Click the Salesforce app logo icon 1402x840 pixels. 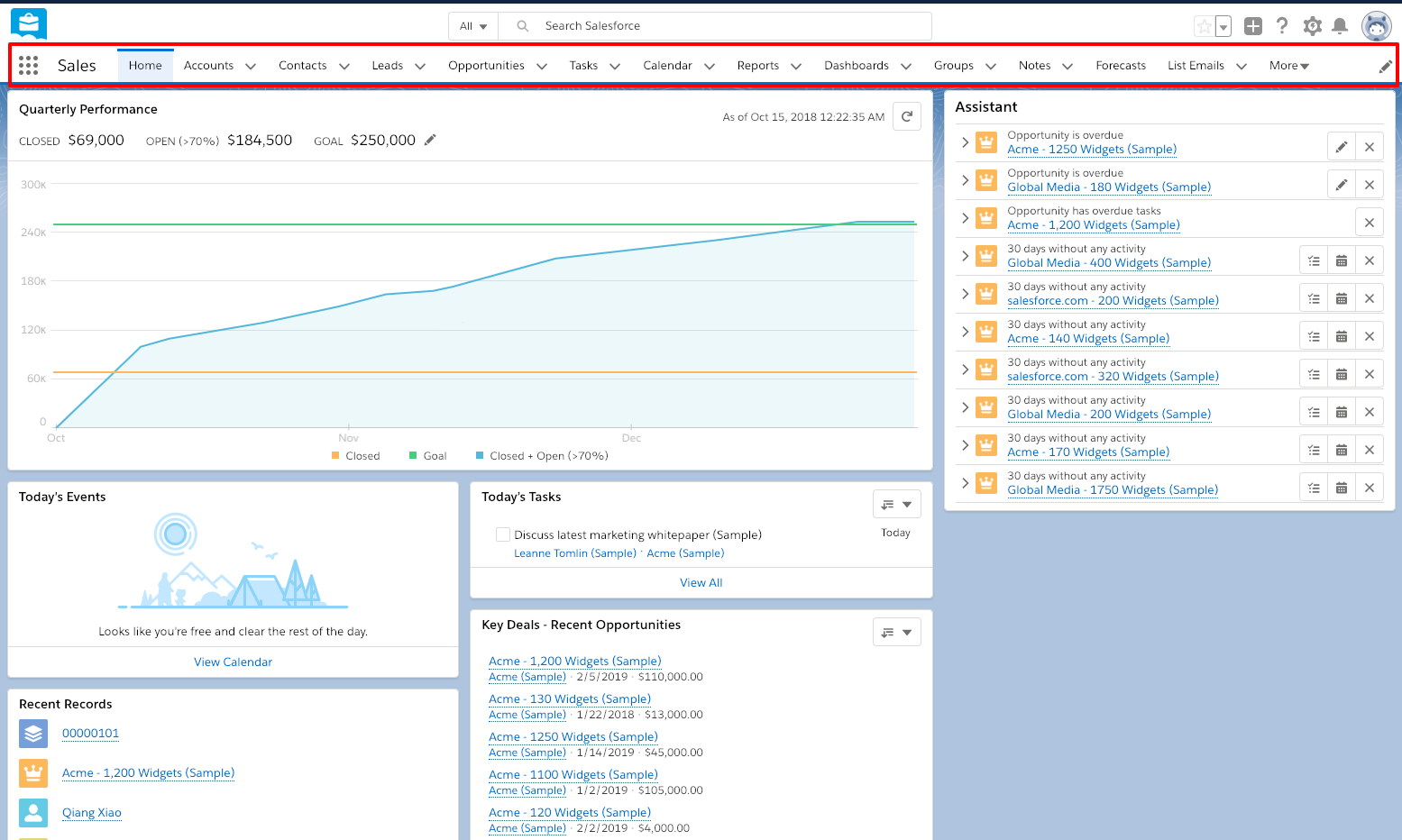point(29,24)
